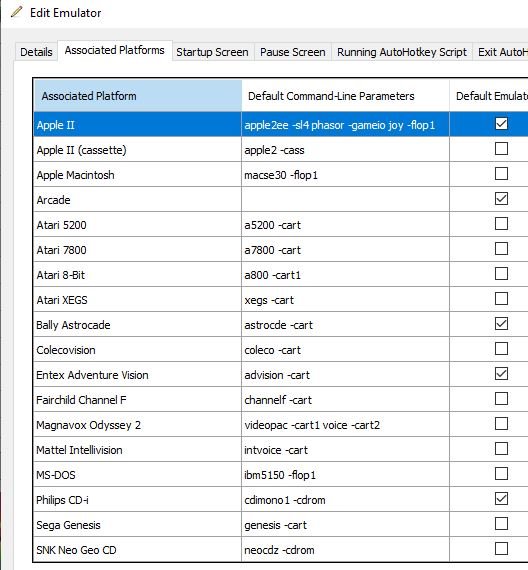Enable the default emulator checkbox for Atari 8-Bit
This screenshot has width=528, height=570.
coord(501,274)
